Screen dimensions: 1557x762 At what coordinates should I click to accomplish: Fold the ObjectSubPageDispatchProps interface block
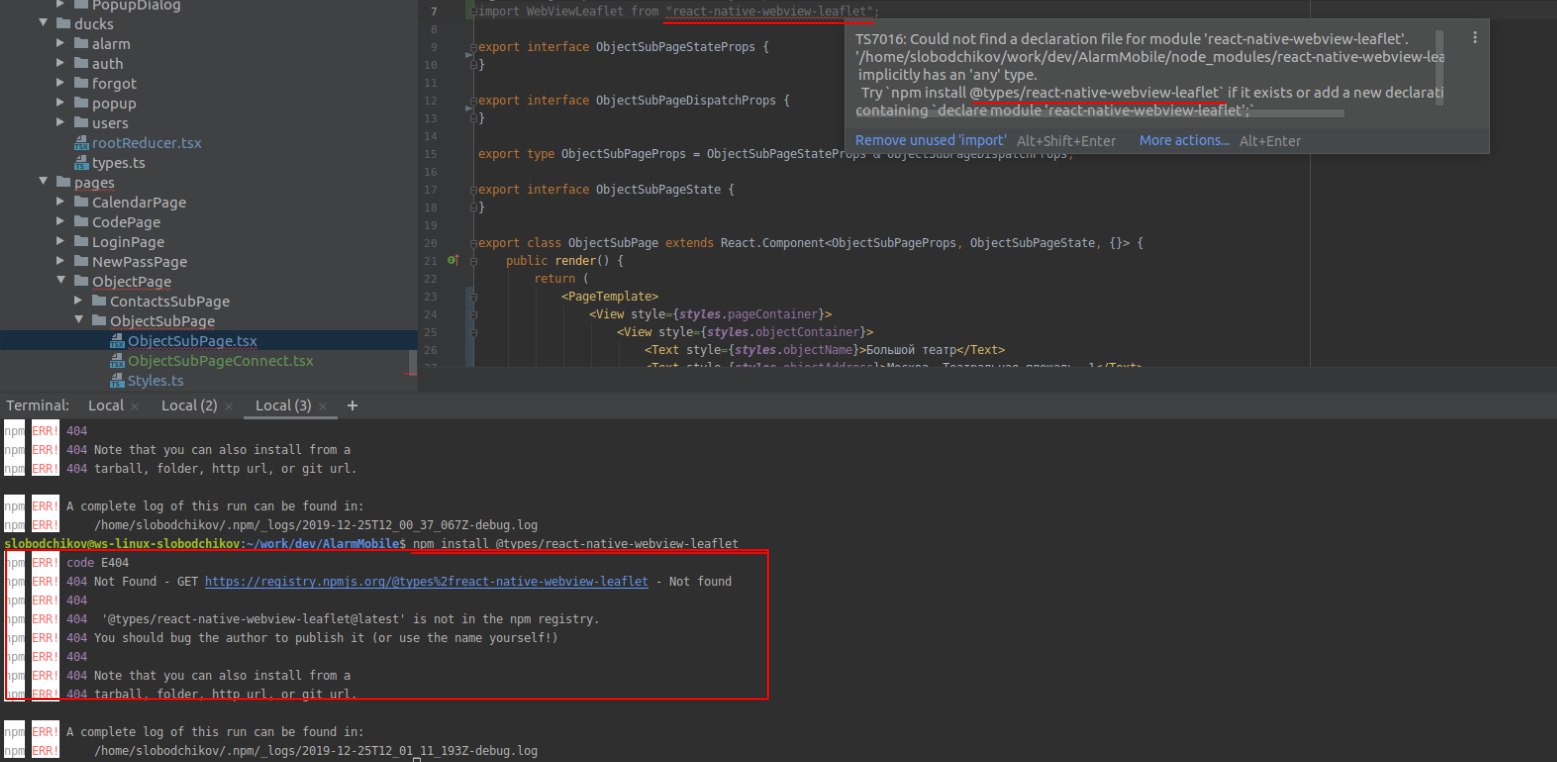pyautogui.click(x=473, y=101)
